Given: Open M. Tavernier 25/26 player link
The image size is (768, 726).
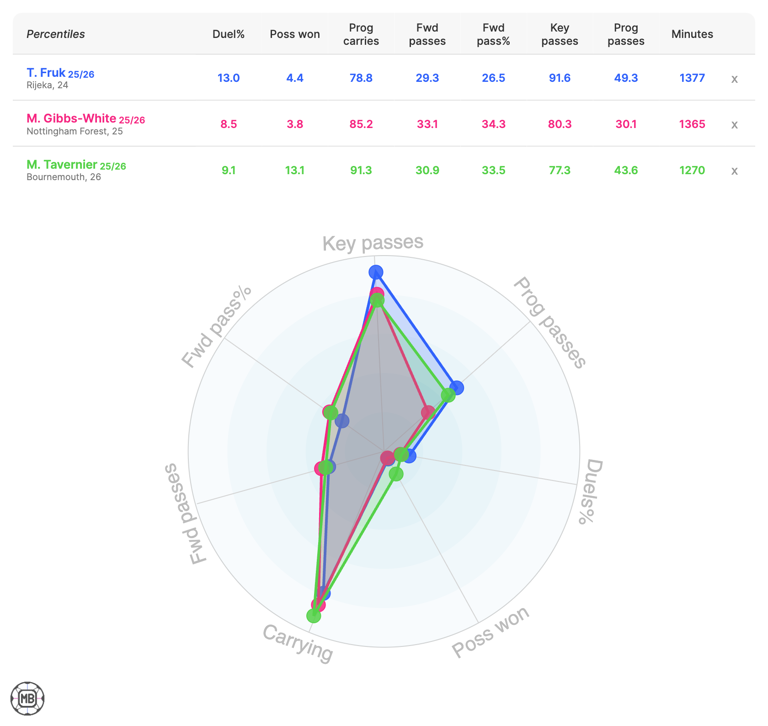Looking at the screenshot, I should click(x=76, y=165).
